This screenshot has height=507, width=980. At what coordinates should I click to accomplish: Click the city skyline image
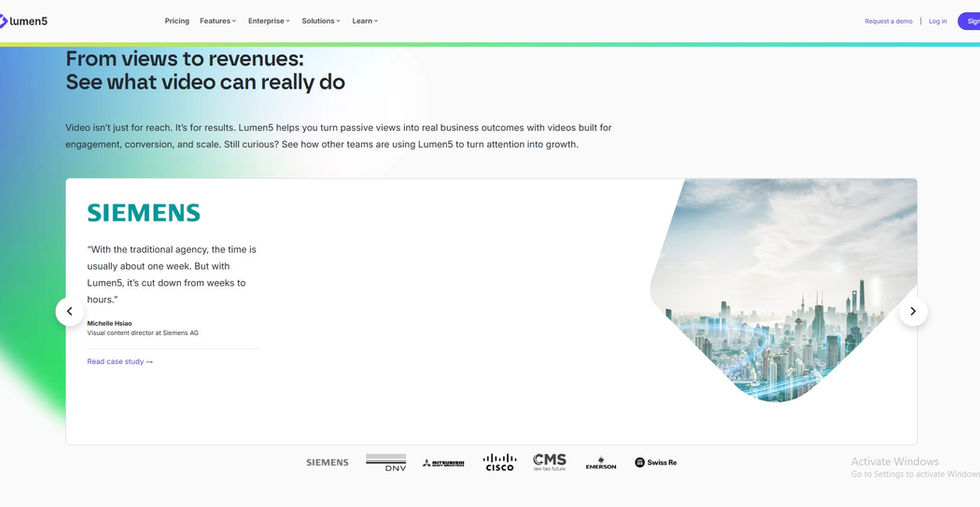pos(784,290)
